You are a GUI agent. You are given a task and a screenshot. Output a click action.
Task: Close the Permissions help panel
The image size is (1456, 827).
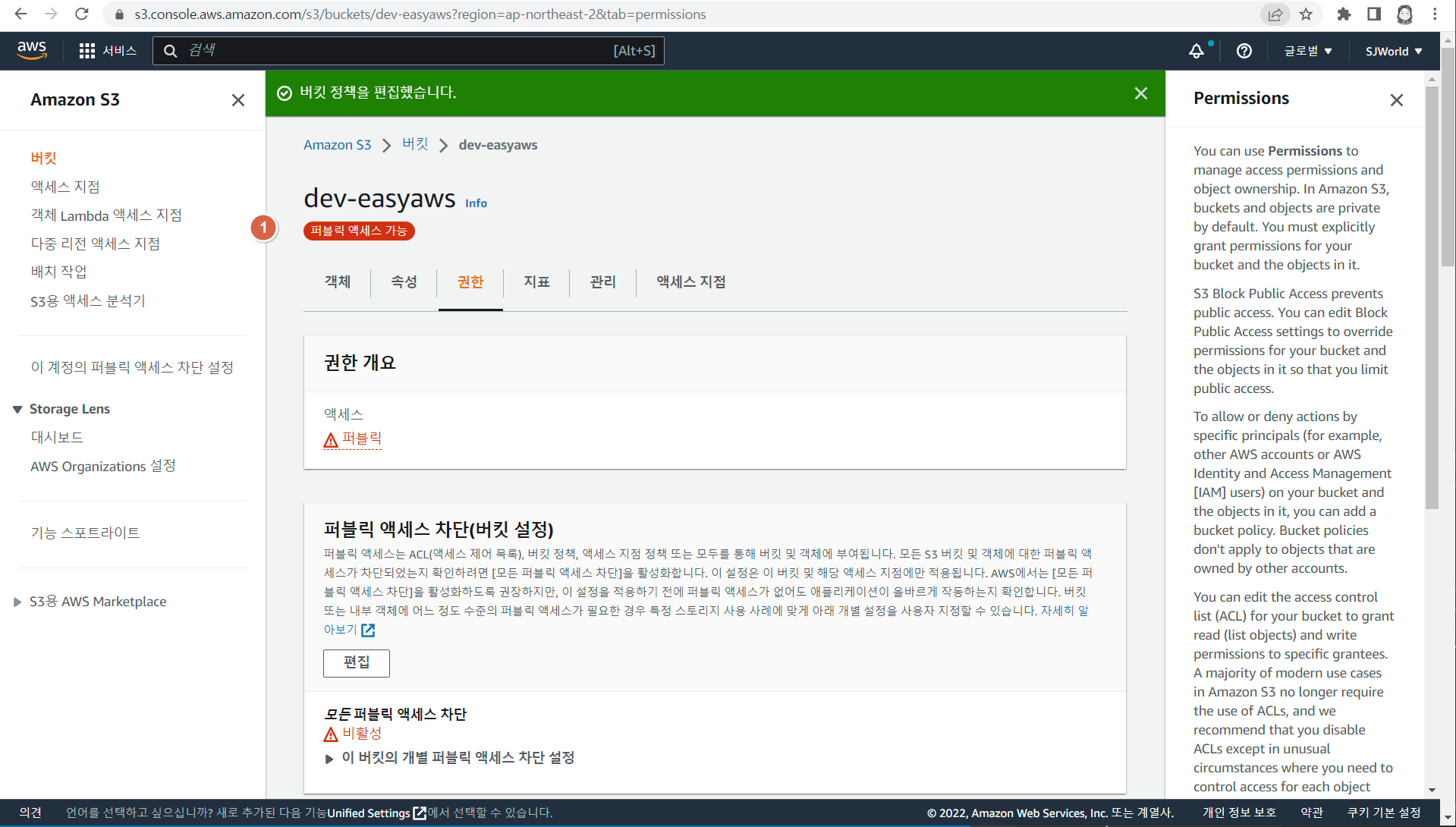tap(1397, 100)
